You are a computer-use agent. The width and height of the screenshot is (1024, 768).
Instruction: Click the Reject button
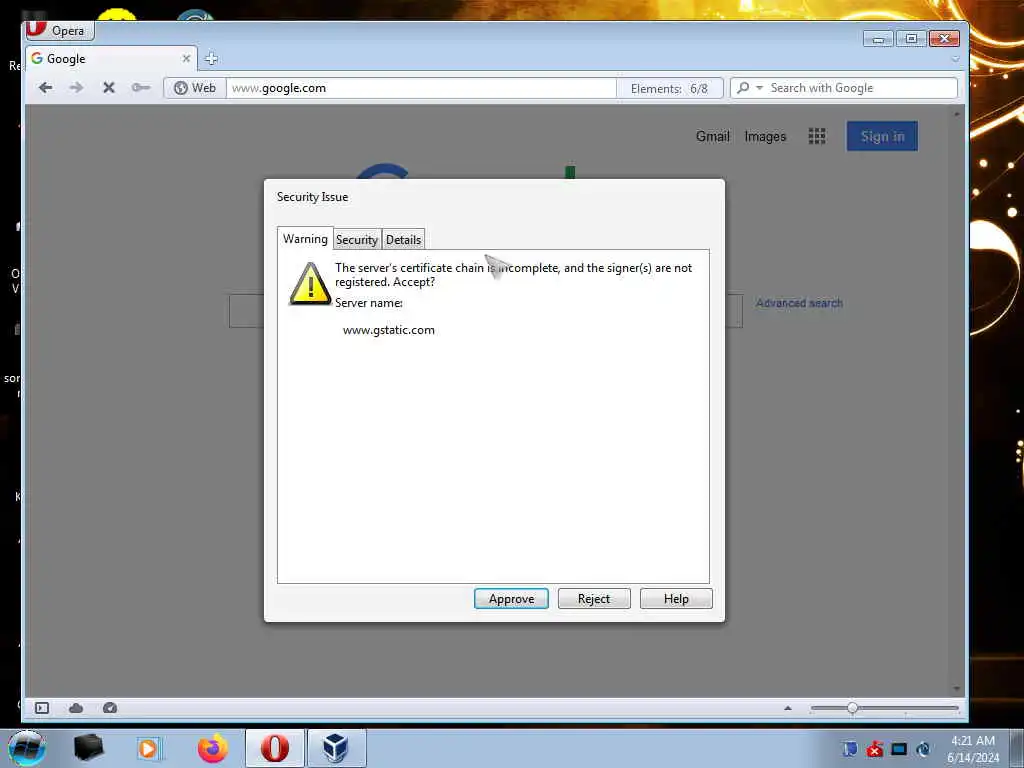(x=594, y=598)
